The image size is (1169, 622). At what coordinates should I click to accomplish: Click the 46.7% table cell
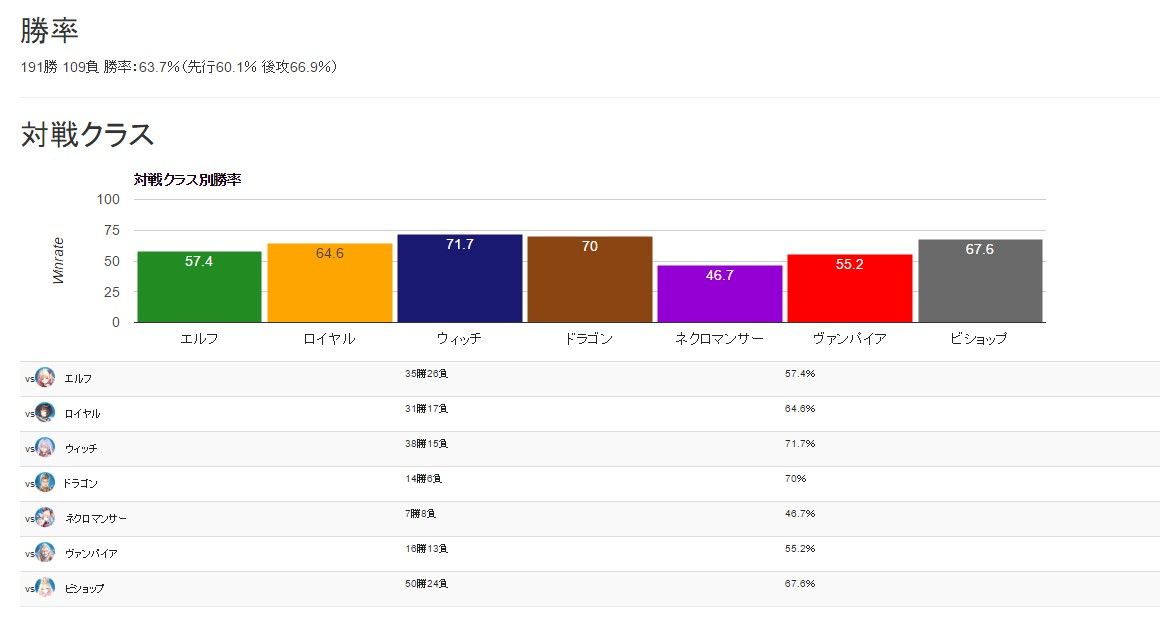[x=800, y=514]
